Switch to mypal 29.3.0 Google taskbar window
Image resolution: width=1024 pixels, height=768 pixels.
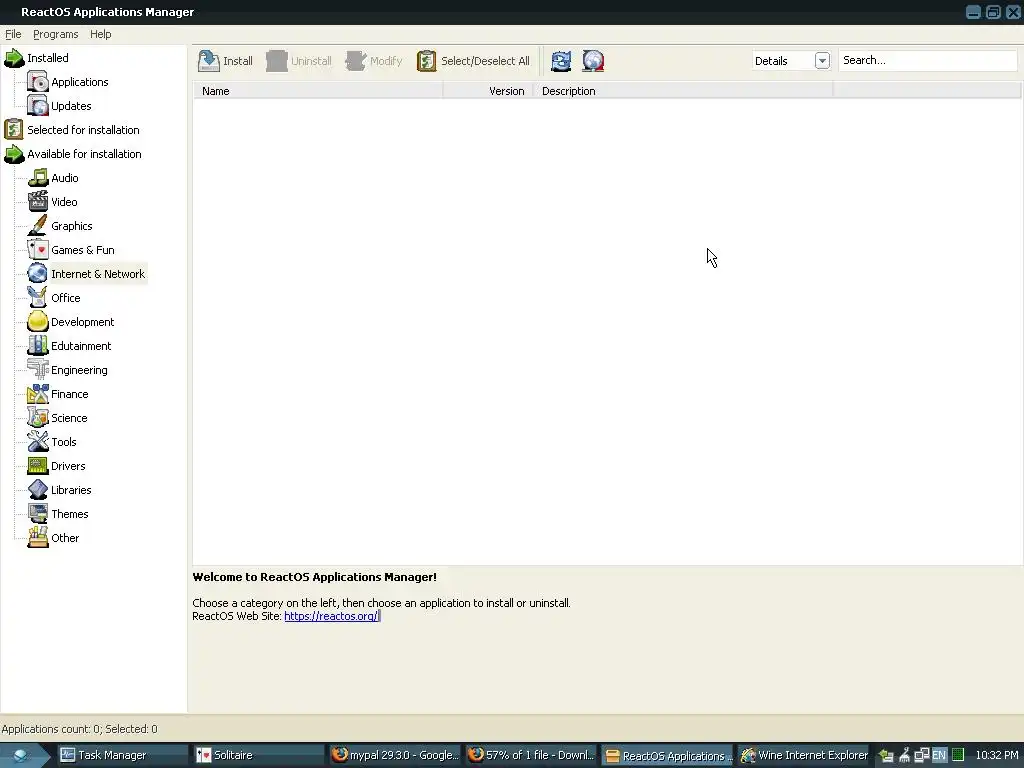tap(394, 755)
